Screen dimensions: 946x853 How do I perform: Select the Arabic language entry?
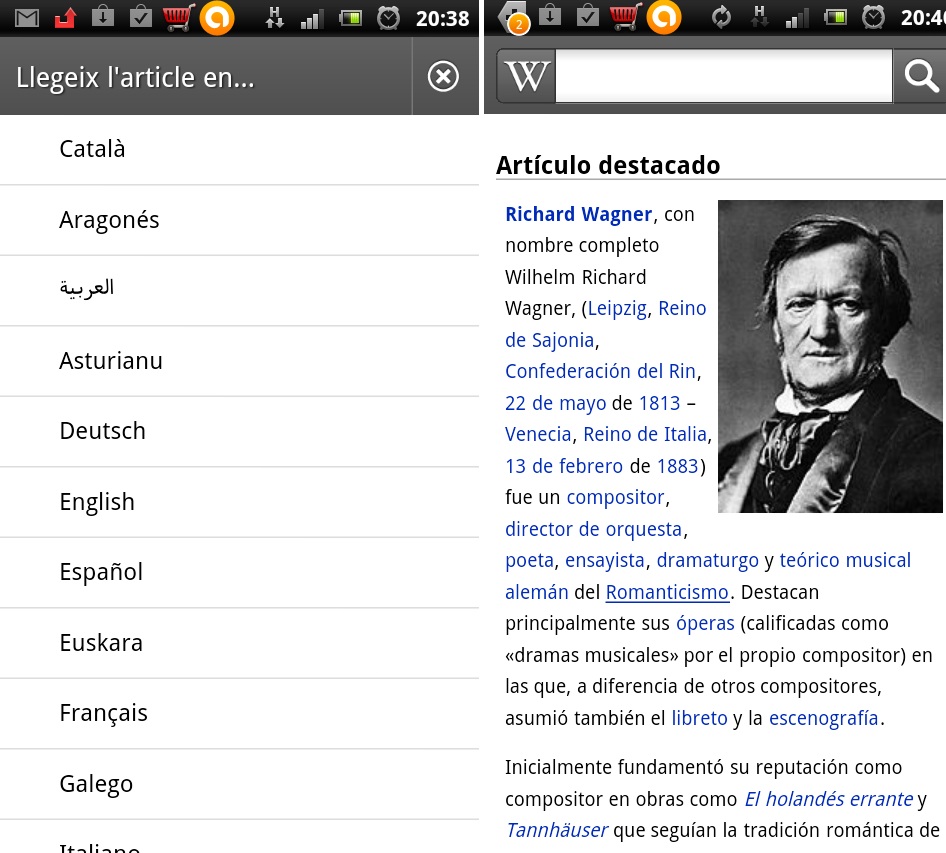tap(240, 290)
